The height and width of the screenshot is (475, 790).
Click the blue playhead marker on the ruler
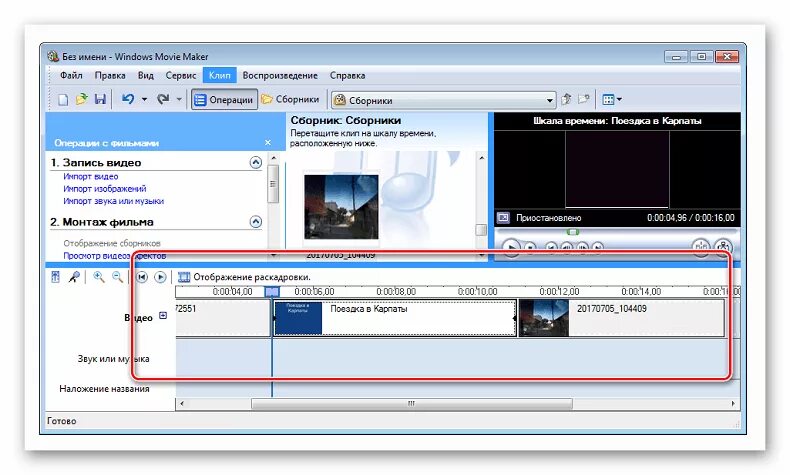[x=272, y=292]
